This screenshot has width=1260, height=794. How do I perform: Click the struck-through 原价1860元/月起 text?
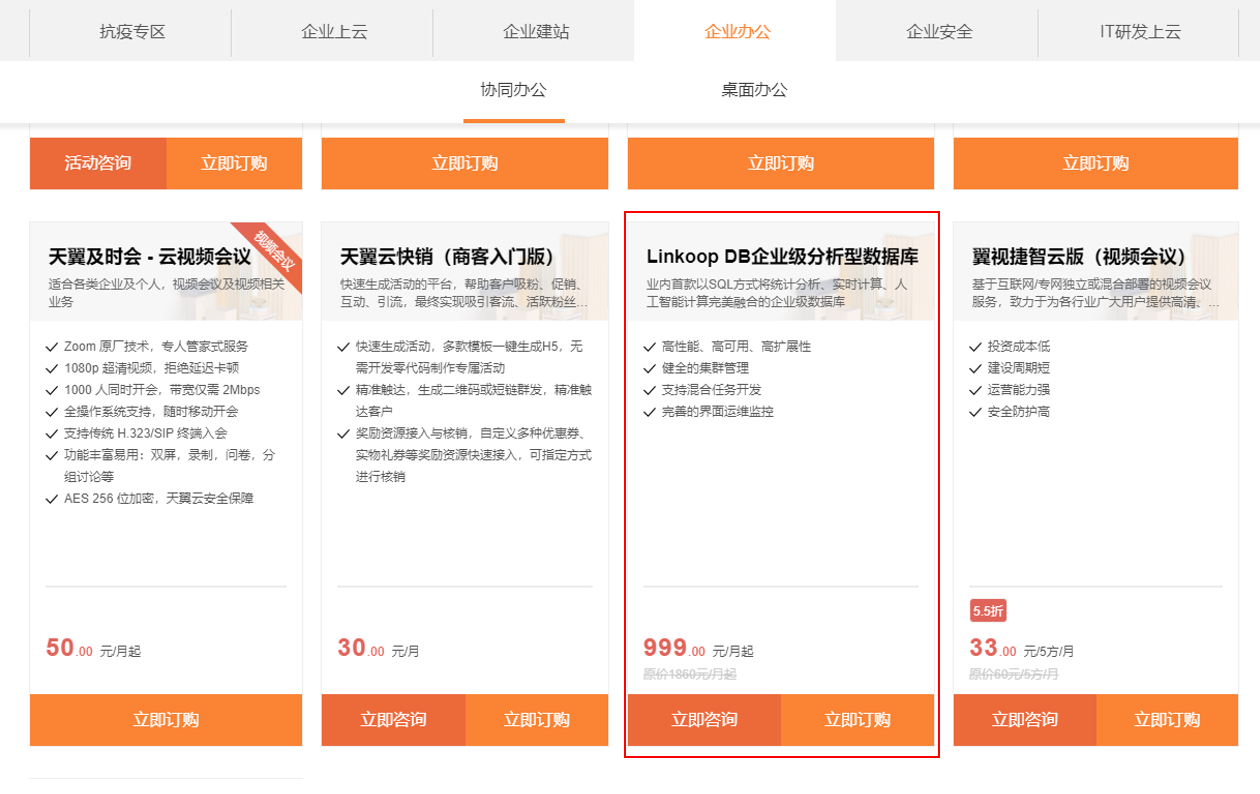click(x=690, y=675)
